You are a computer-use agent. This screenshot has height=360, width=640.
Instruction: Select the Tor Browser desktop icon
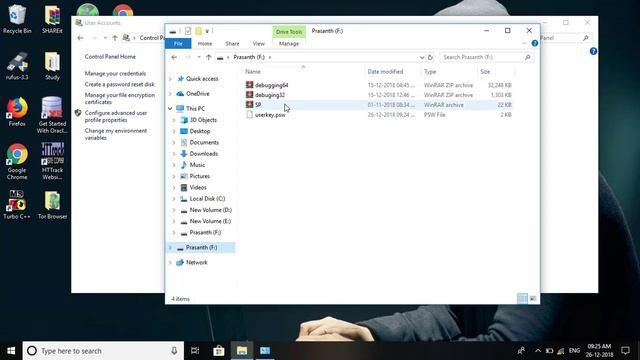point(52,205)
